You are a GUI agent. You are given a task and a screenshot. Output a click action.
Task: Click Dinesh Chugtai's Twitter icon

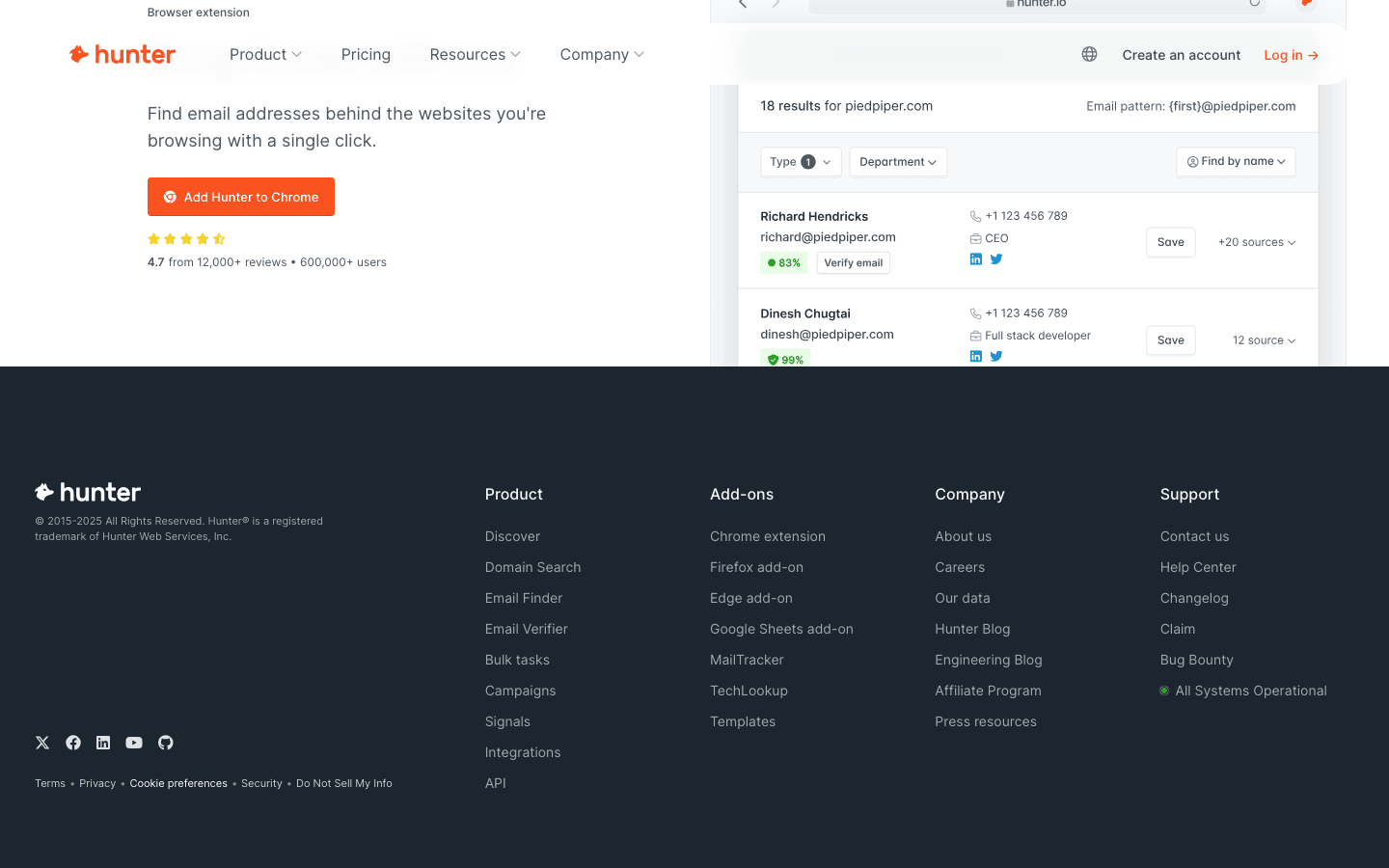coord(996,357)
